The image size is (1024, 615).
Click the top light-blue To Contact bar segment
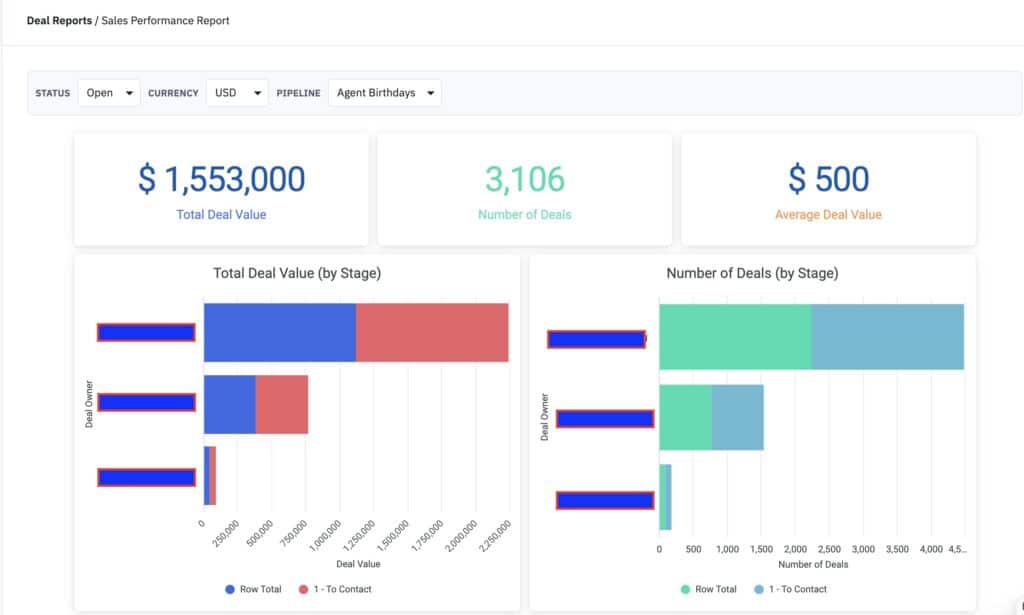(x=888, y=337)
